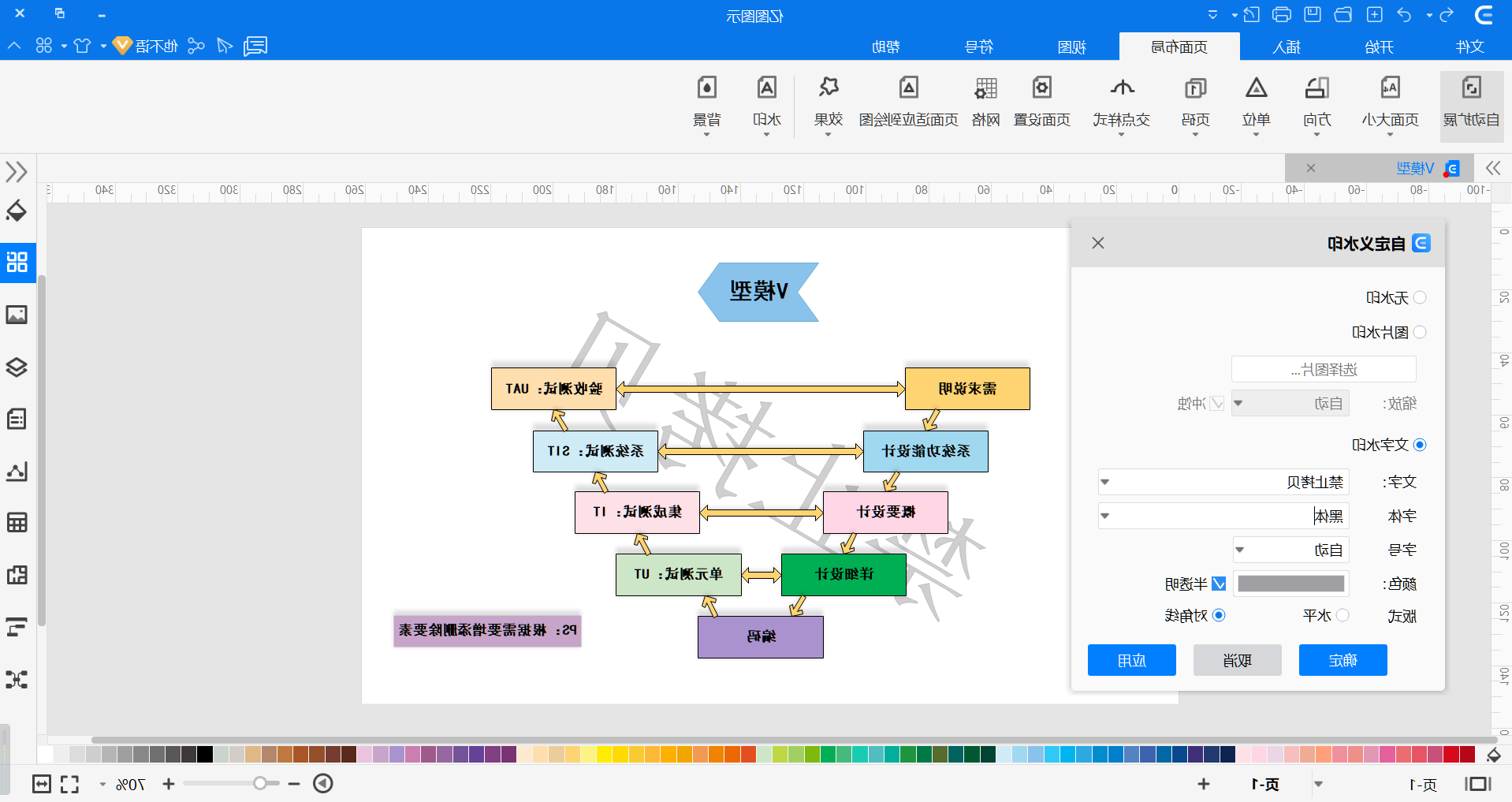Open the 字体 font dropdown showing 黑体
This screenshot has width=1512, height=802.
click(1223, 516)
